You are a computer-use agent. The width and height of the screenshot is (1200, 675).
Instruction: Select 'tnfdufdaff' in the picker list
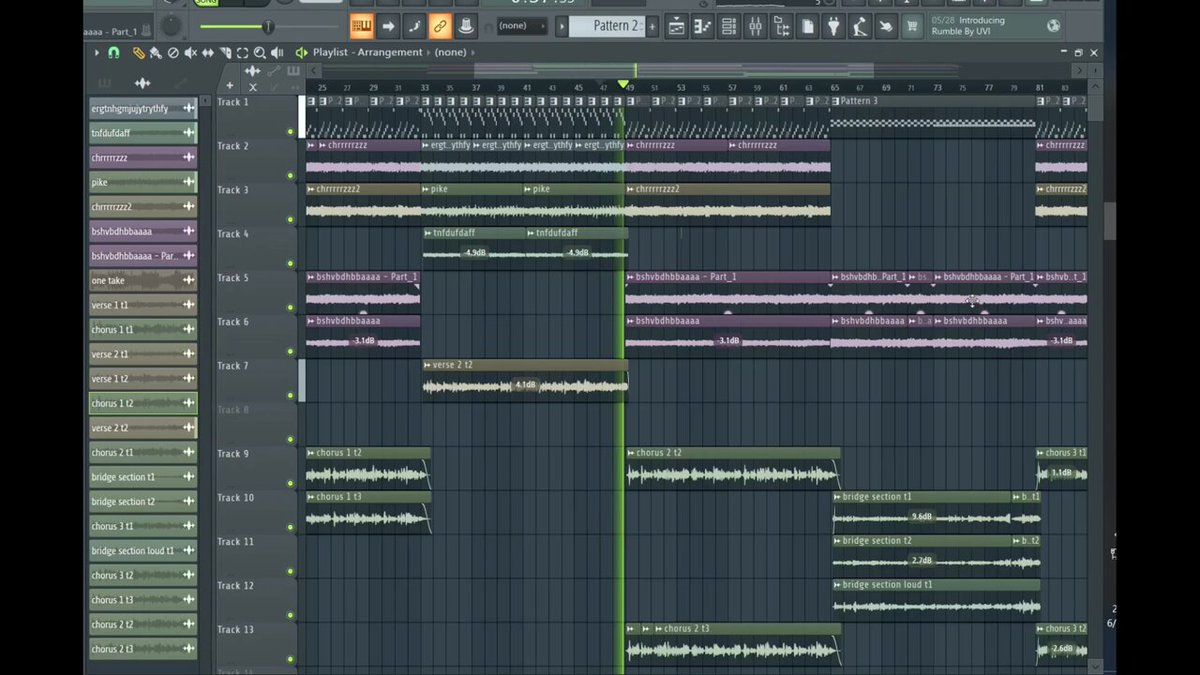click(143, 133)
